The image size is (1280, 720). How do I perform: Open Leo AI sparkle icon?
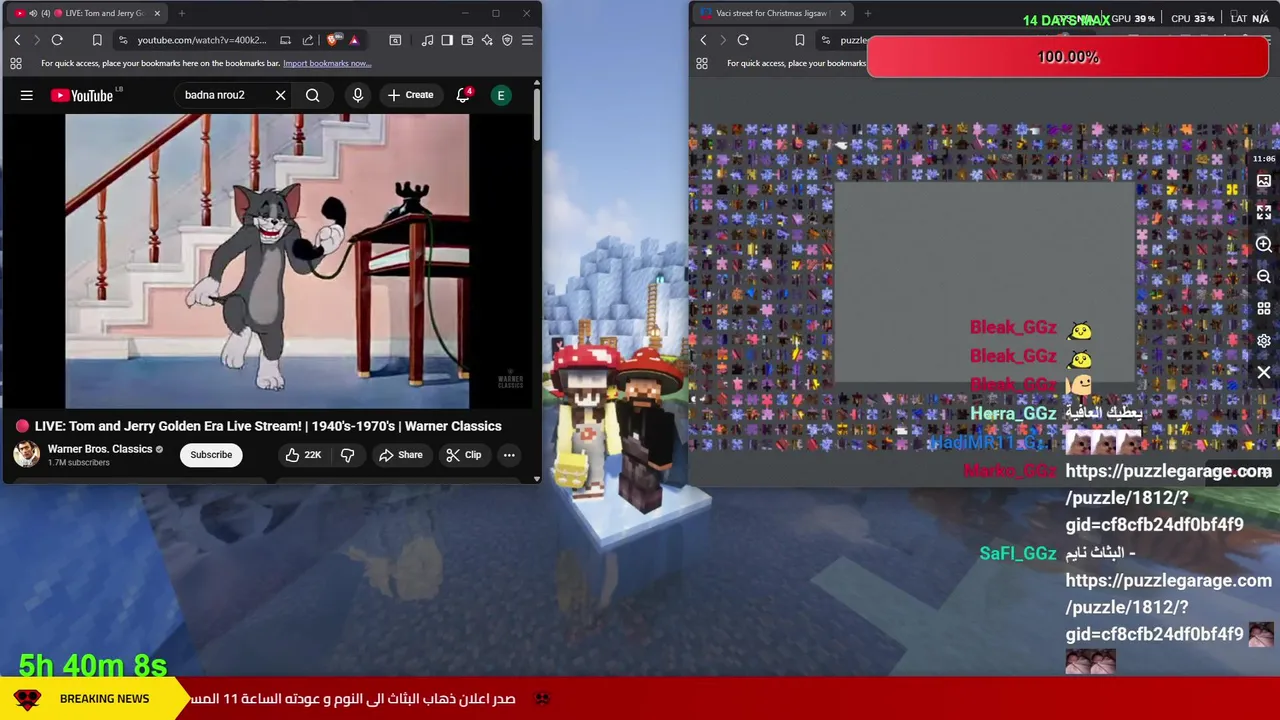[x=487, y=40]
